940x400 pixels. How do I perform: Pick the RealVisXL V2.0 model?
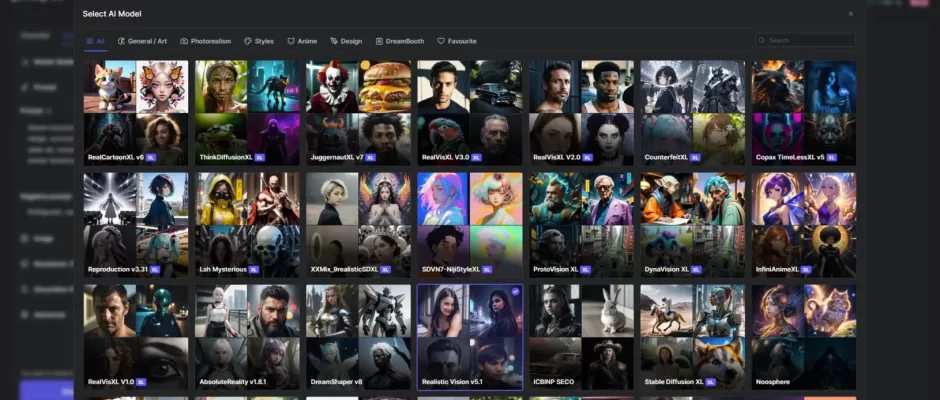(x=582, y=113)
